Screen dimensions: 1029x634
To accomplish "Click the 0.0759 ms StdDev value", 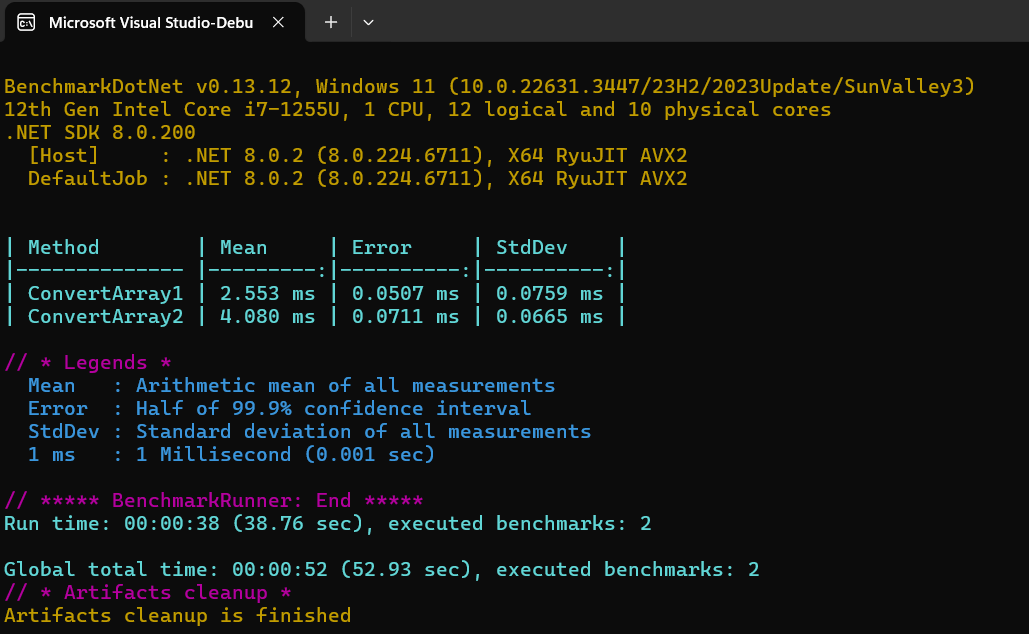I will pos(549,293).
